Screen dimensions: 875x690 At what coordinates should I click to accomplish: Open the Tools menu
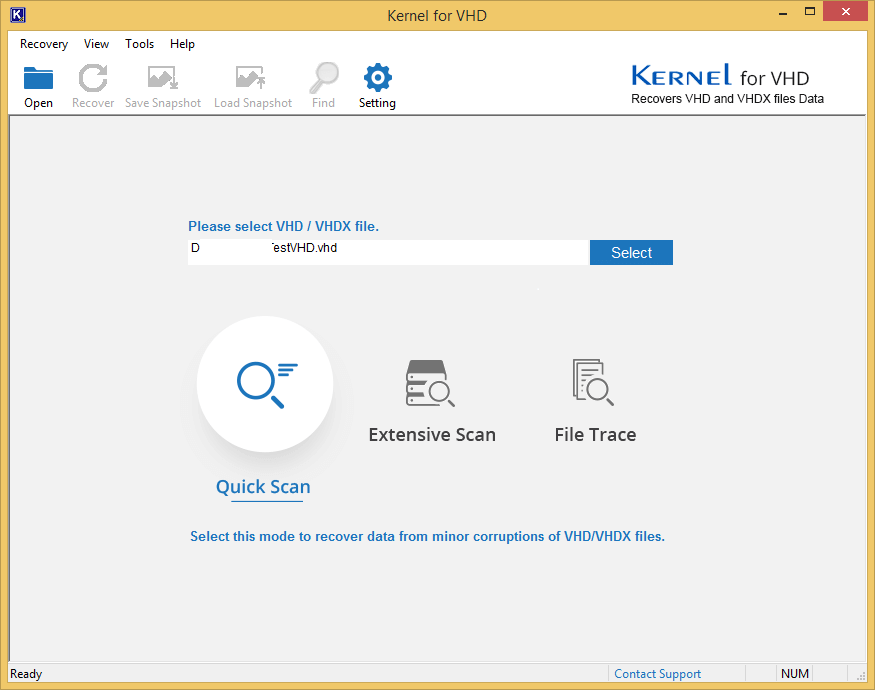pyautogui.click(x=140, y=44)
